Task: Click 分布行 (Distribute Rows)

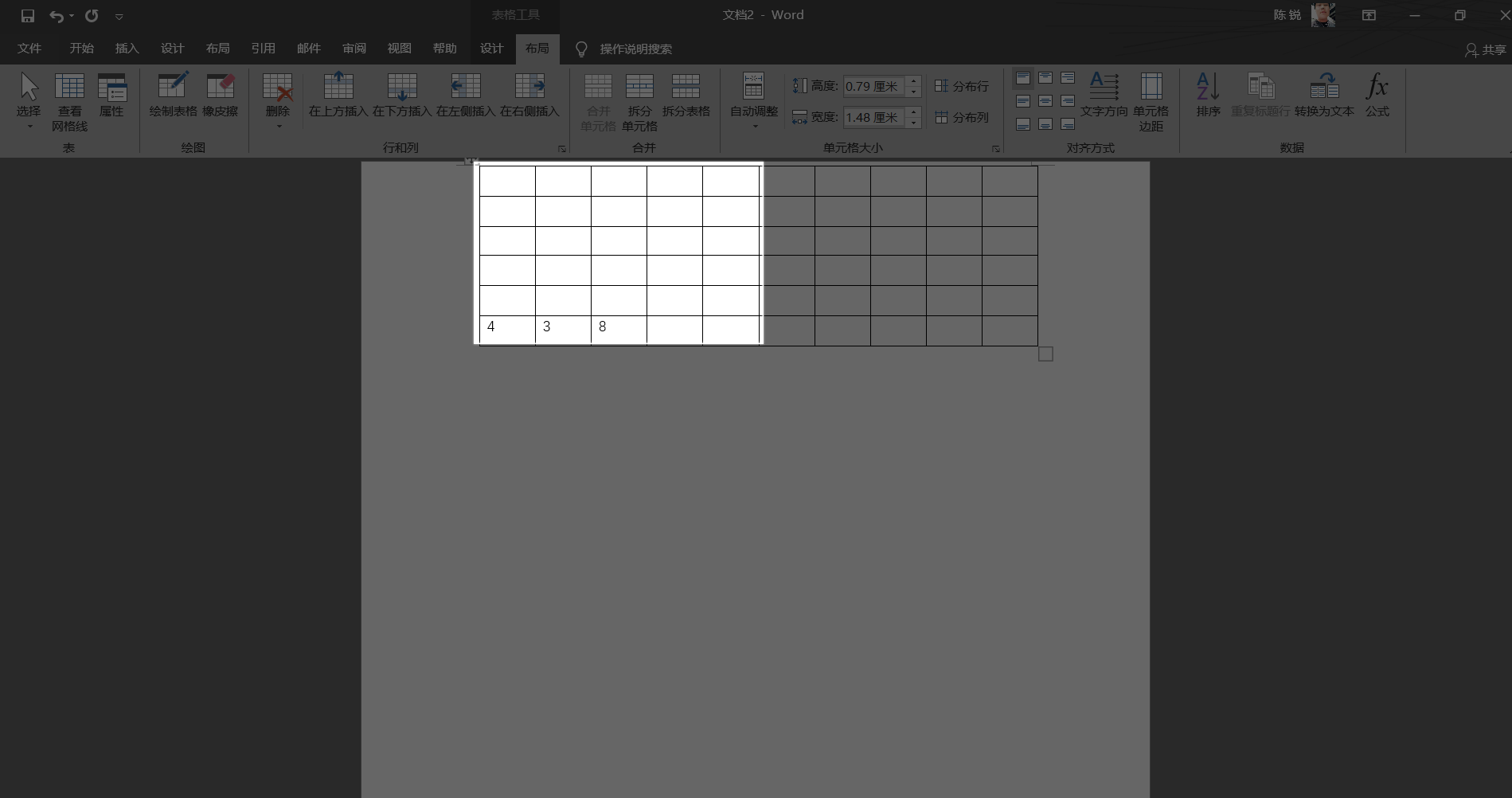Action: click(961, 86)
